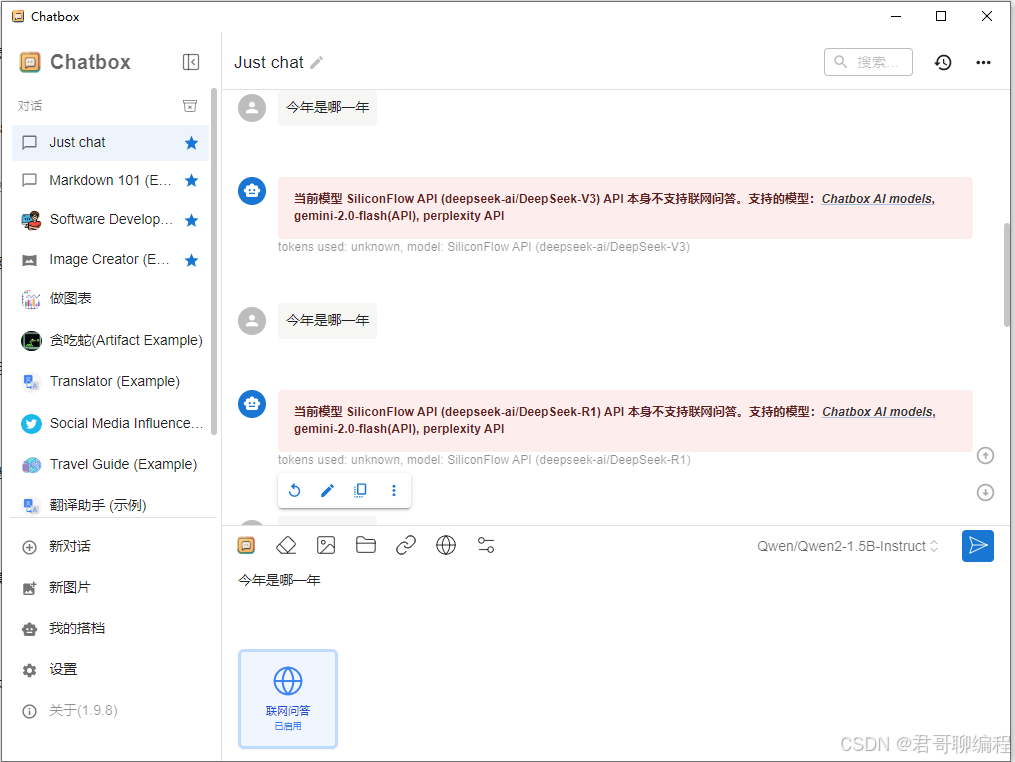
Task: Click the second user avatar icon
Action: (252, 320)
